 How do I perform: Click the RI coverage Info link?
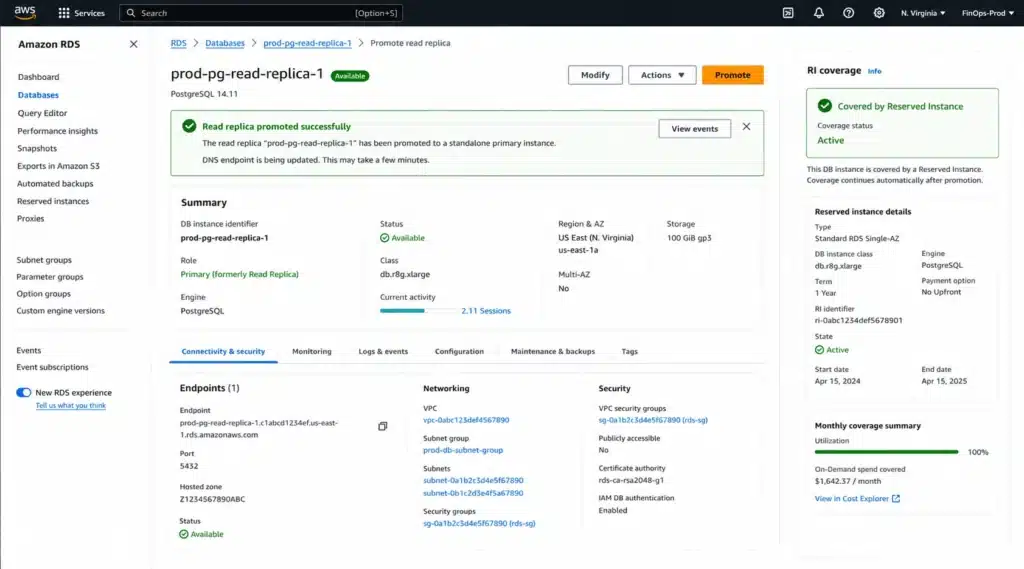(x=874, y=71)
